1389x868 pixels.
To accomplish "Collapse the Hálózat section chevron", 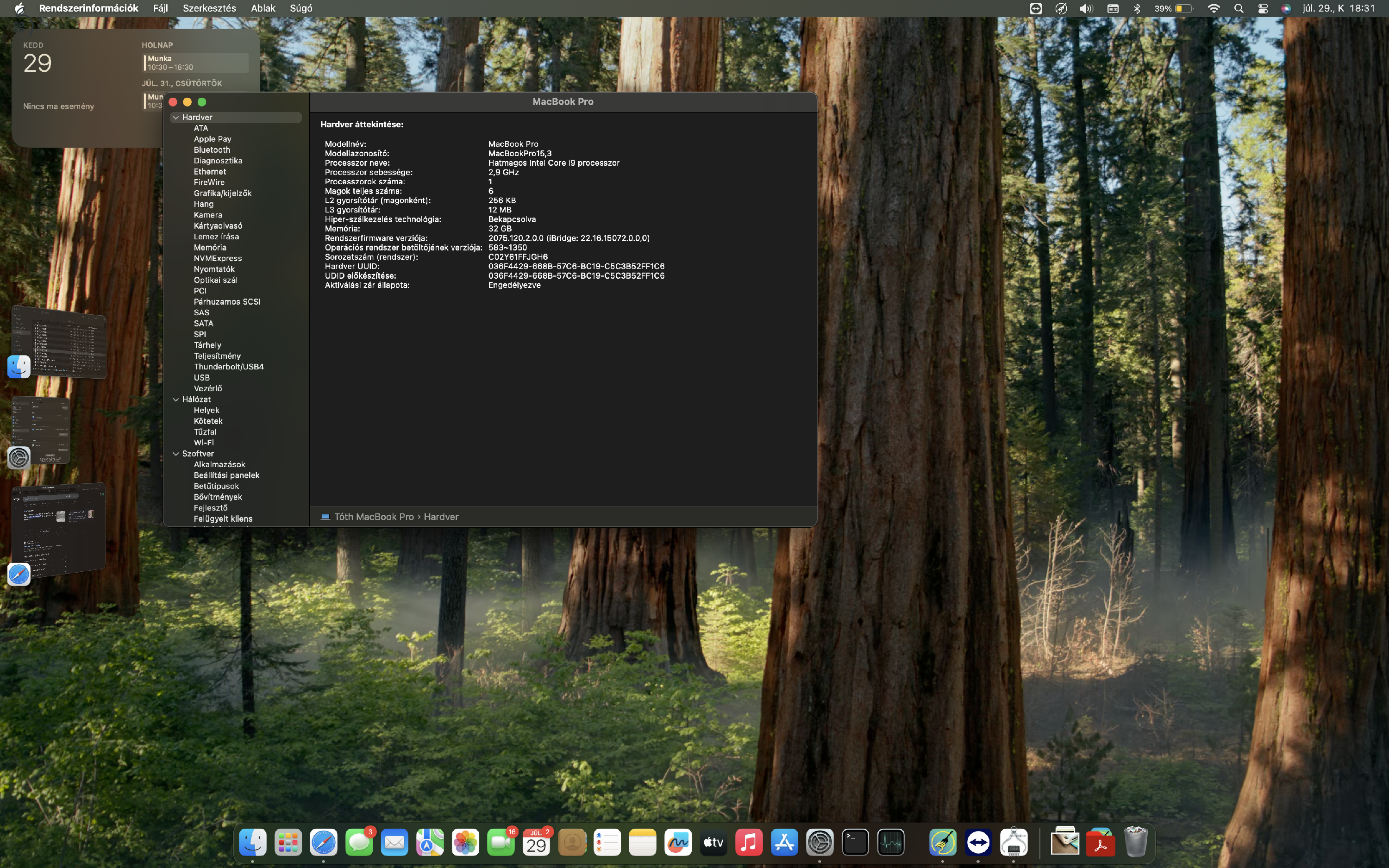I will (175, 400).
